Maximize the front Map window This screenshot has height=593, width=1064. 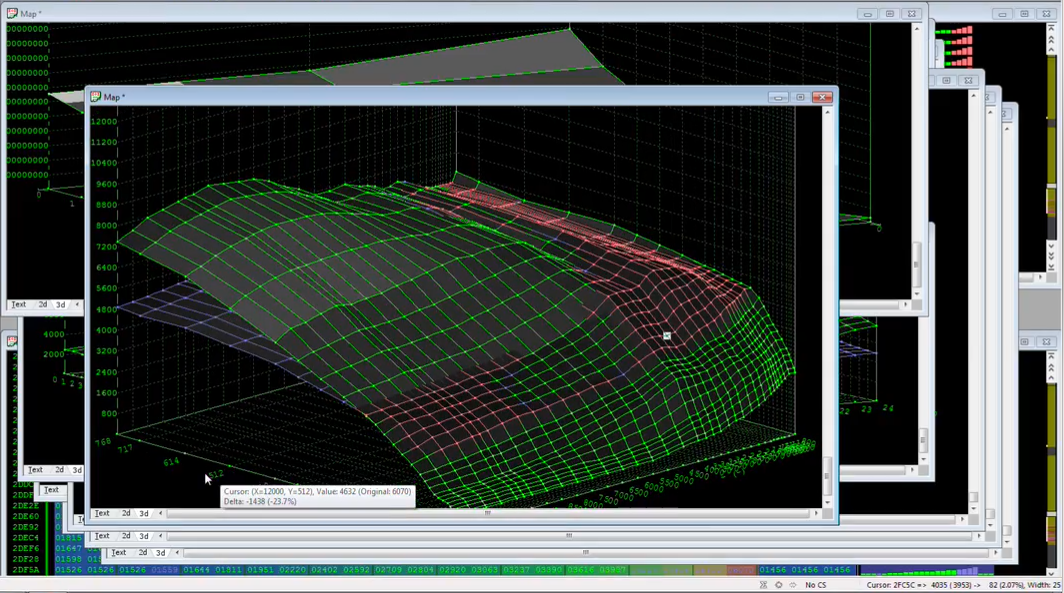pos(801,98)
